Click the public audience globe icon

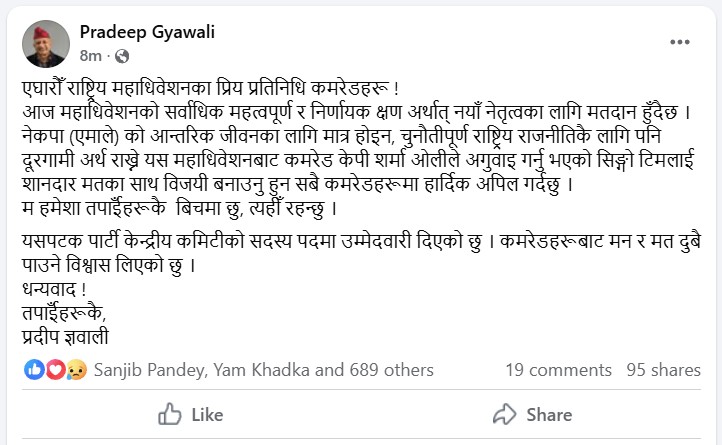[122, 54]
